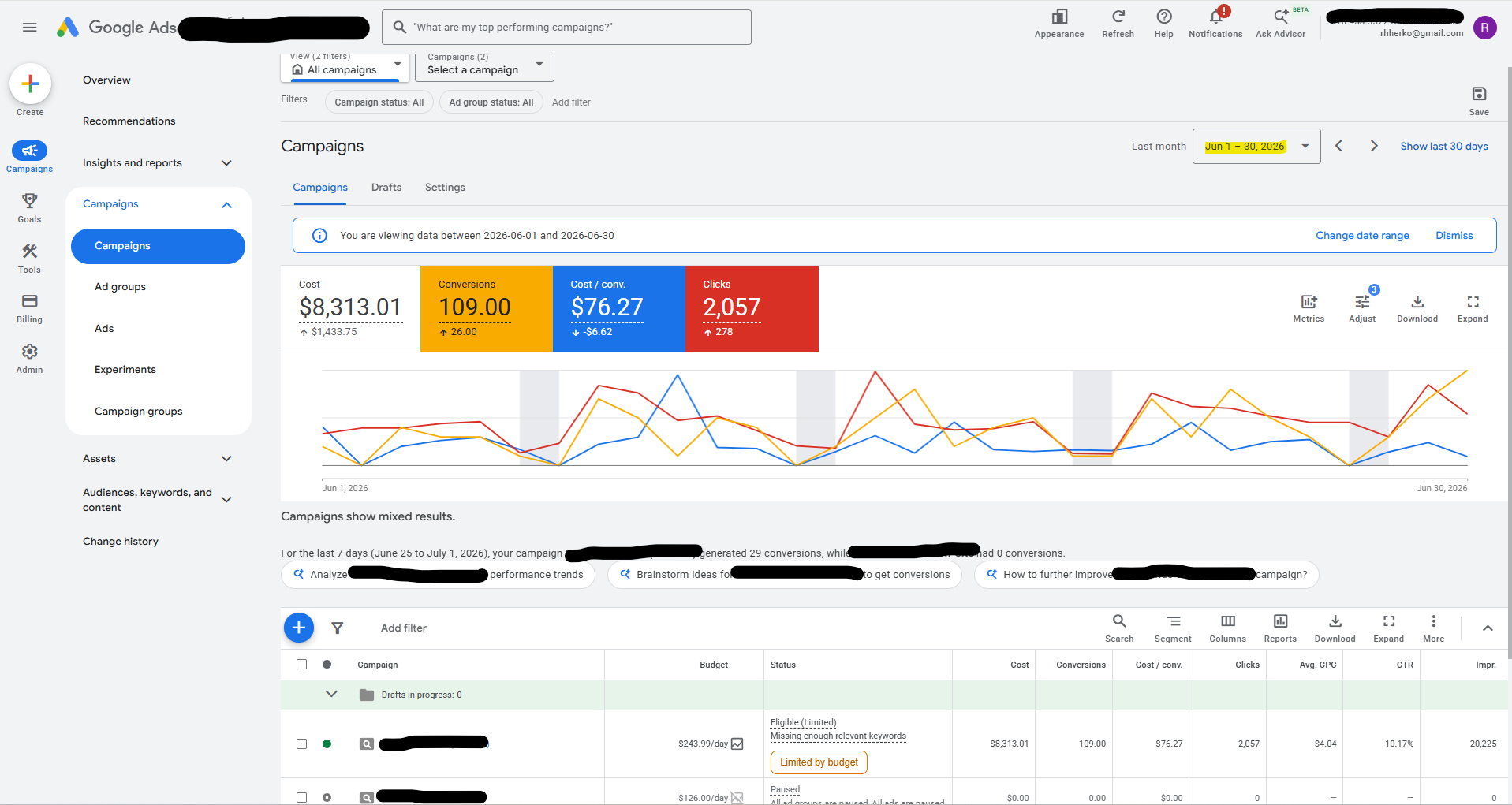1512x805 pixels.
Task: Open Billing in left rail
Action: point(30,308)
